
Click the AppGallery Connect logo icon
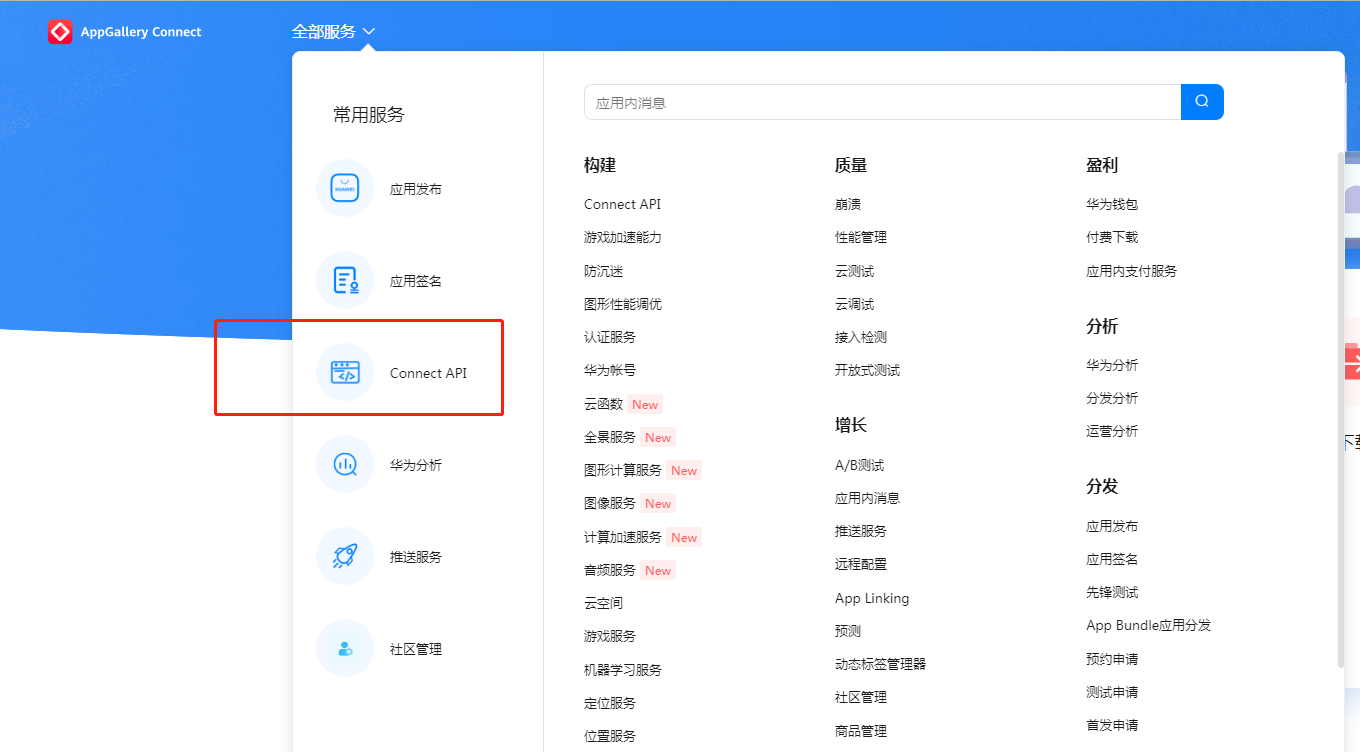pos(60,32)
